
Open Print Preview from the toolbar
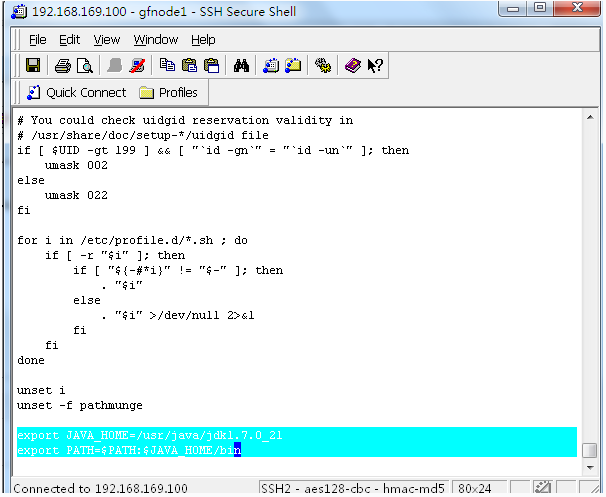pyautogui.click(x=85, y=66)
